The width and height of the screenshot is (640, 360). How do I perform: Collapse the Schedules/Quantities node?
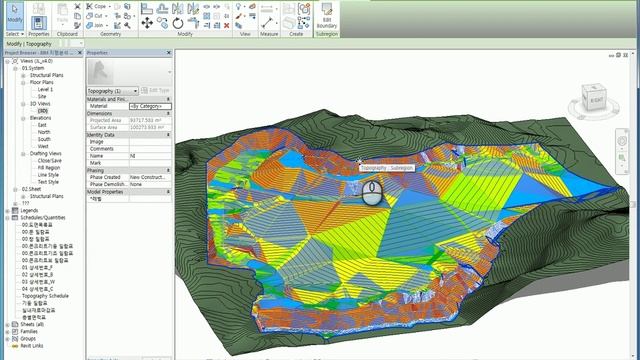coord(7,218)
